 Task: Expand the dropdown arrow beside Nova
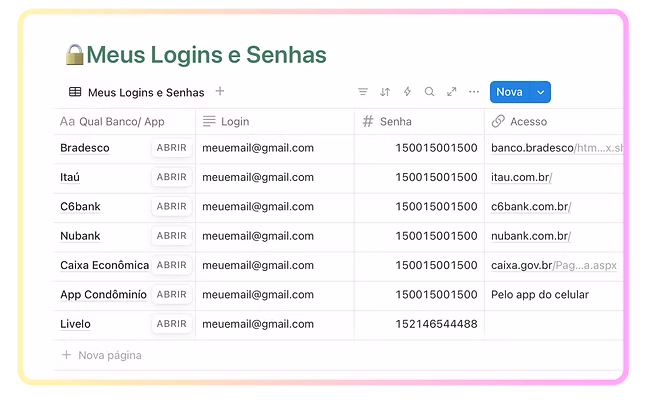pos(540,92)
